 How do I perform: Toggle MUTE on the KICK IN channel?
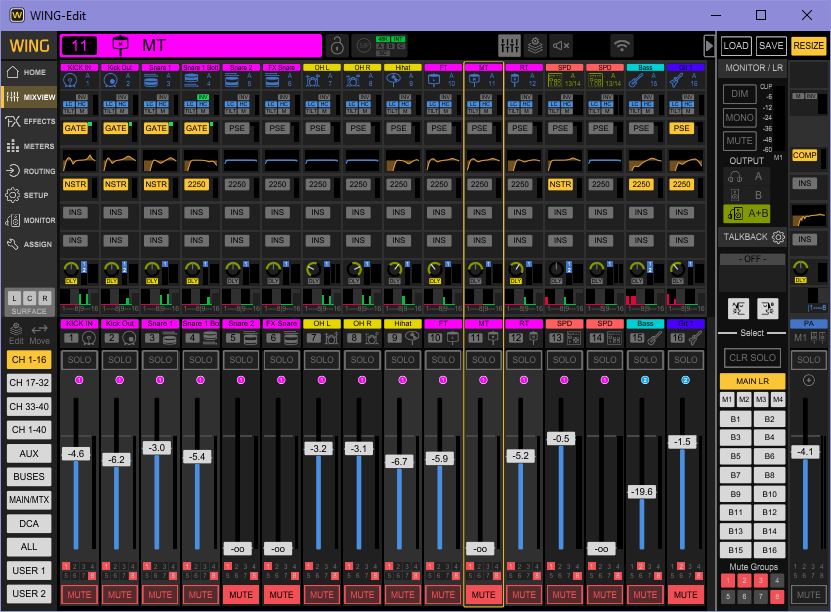click(76, 594)
